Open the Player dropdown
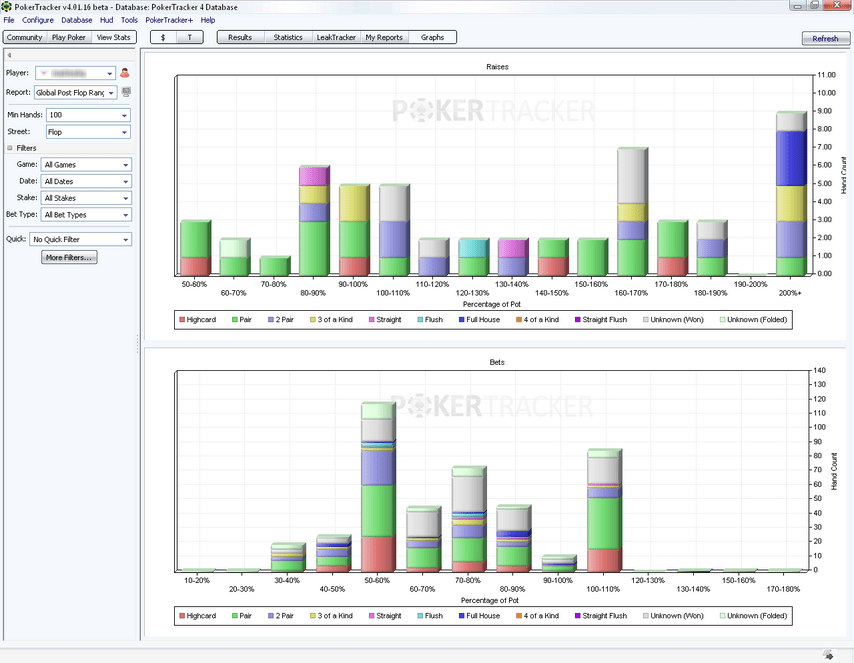 (76, 73)
